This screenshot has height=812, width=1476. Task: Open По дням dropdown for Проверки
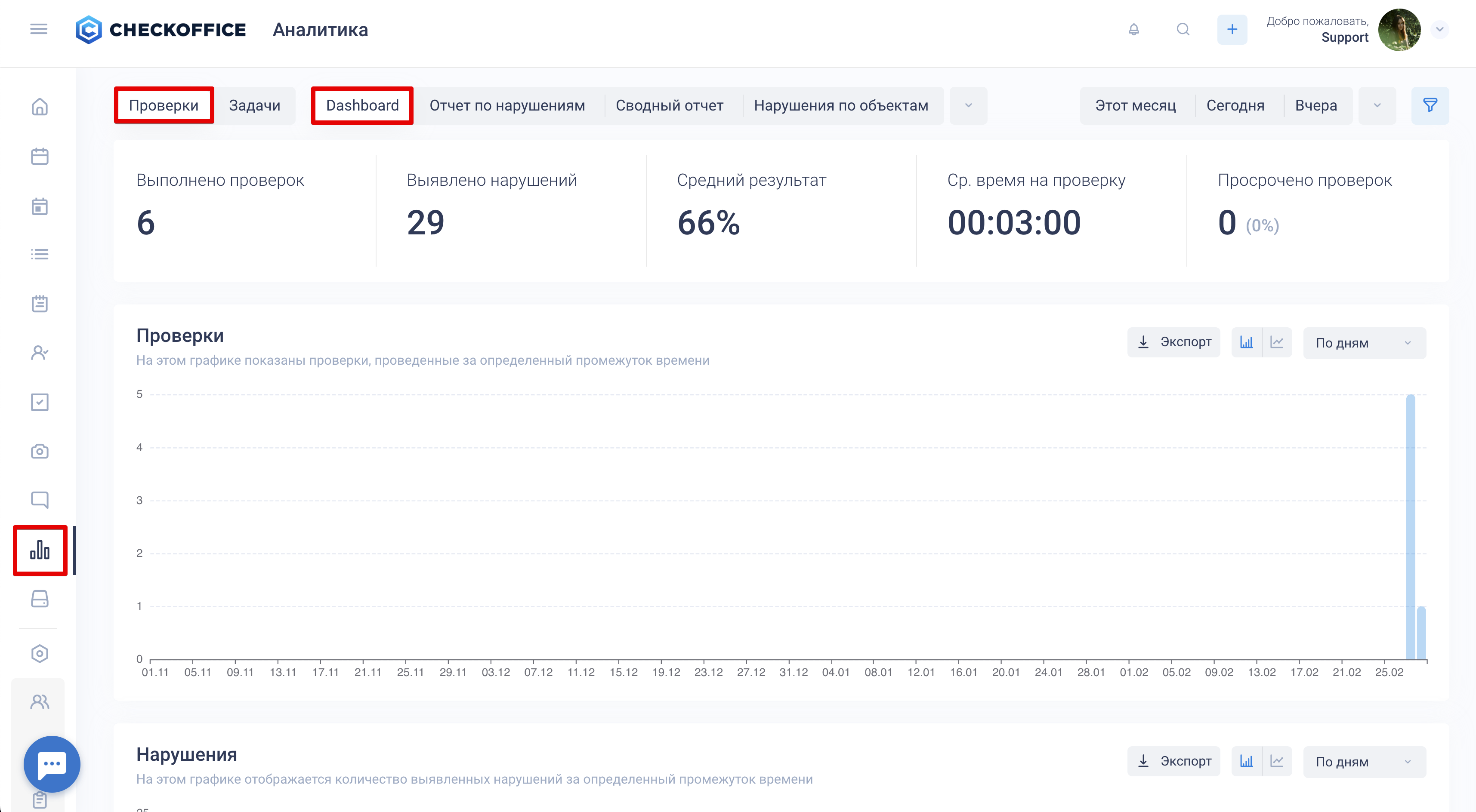click(x=1364, y=343)
